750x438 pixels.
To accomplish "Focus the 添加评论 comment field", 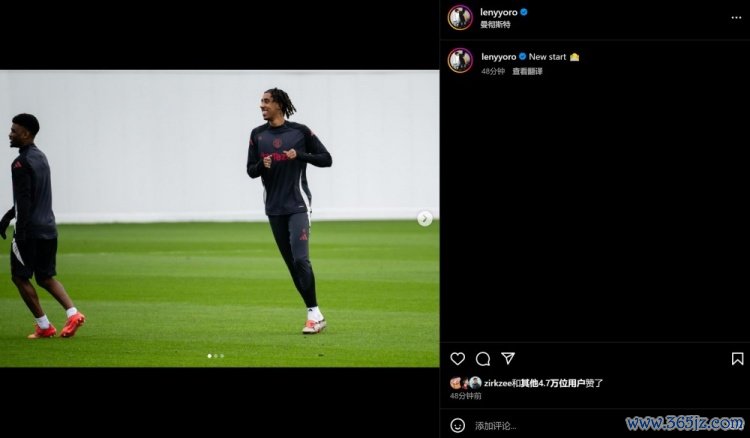I will point(545,426).
